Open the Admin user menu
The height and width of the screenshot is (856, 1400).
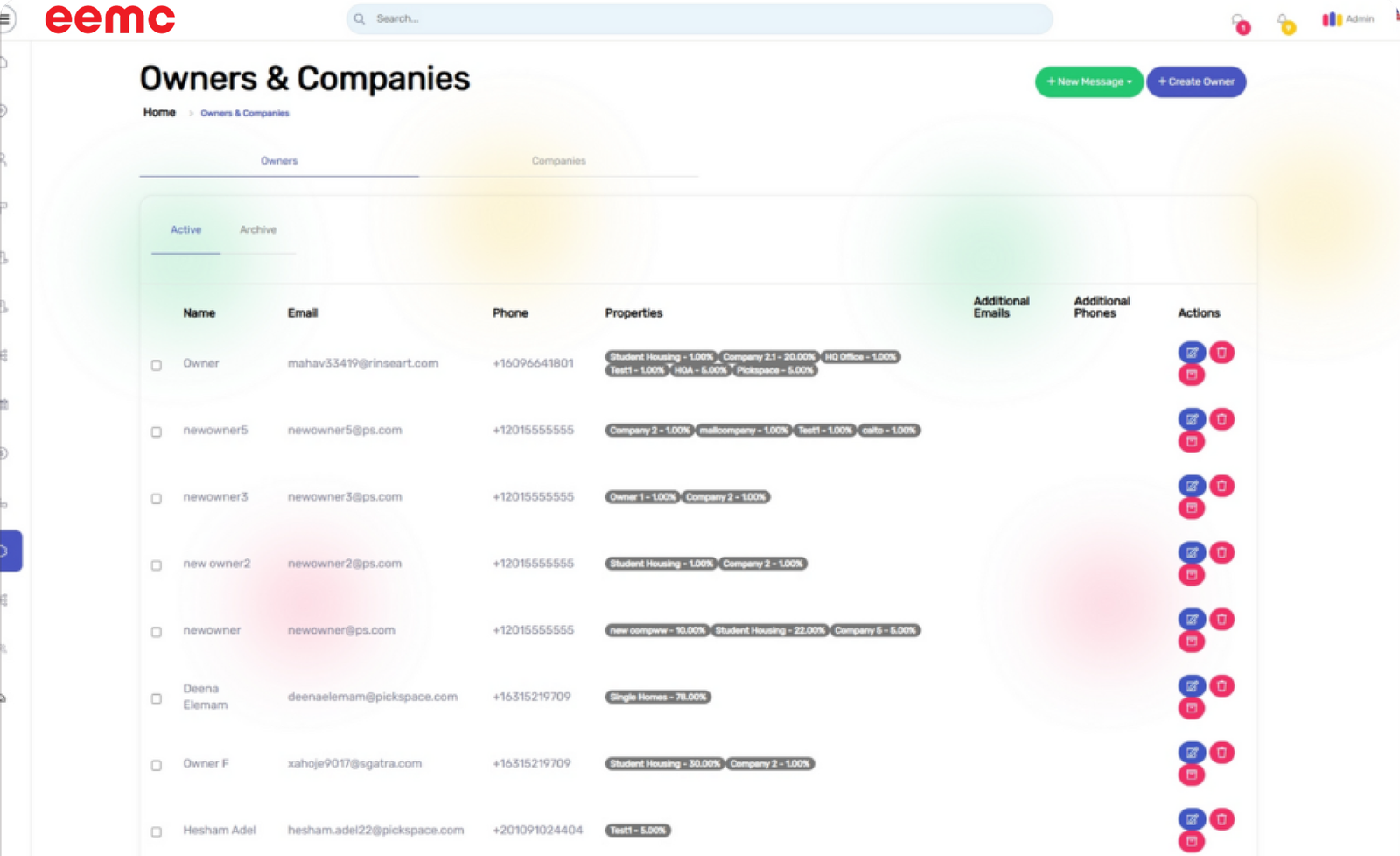tap(1348, 19)
